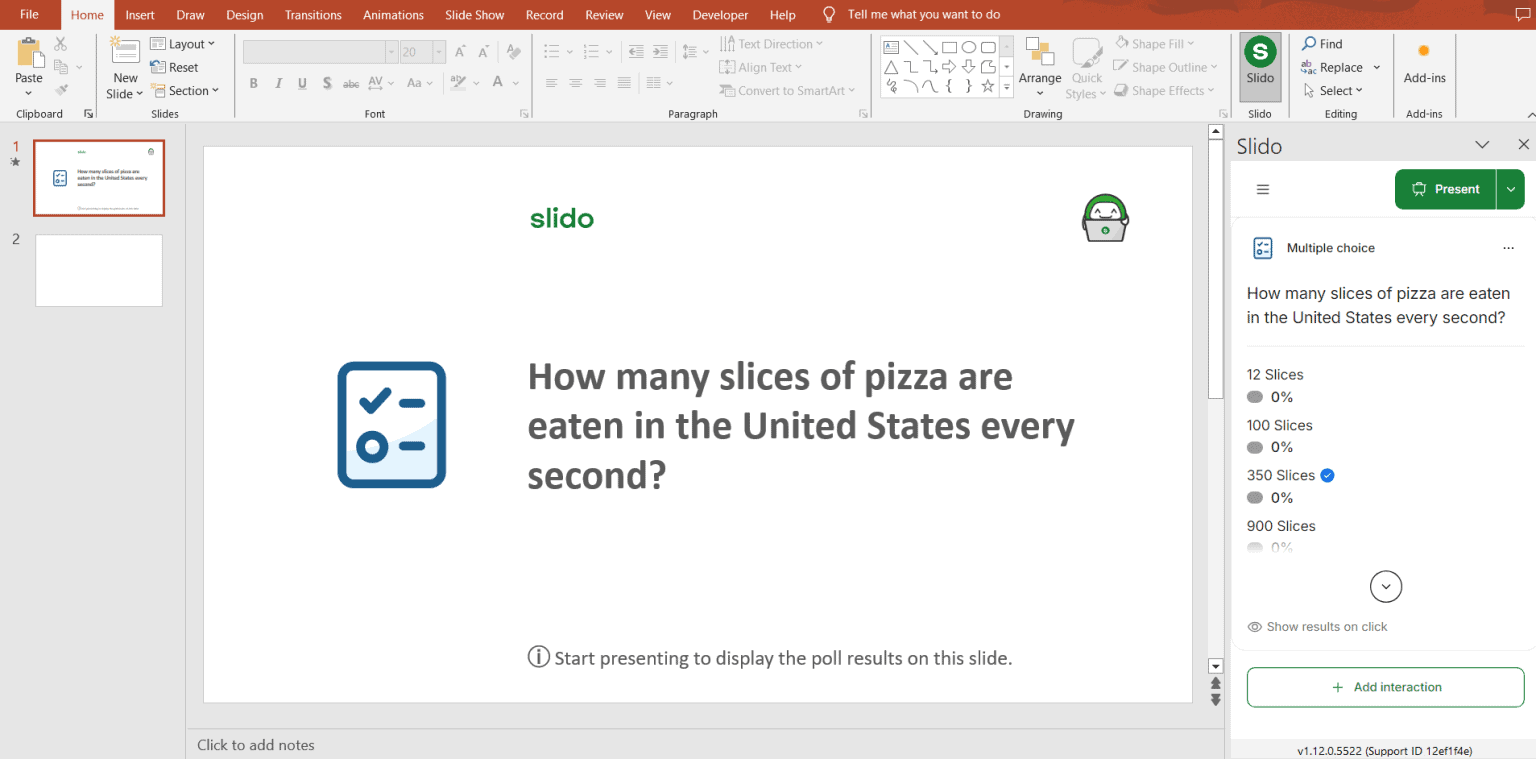Open the Shape Fill tool

(x=1154, y=43)
